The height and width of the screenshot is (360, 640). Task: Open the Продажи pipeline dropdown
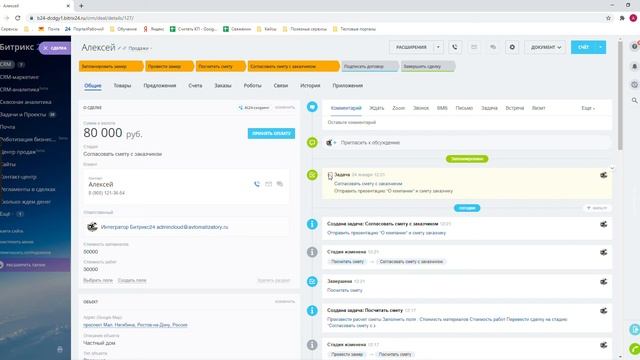coord(140,48)
